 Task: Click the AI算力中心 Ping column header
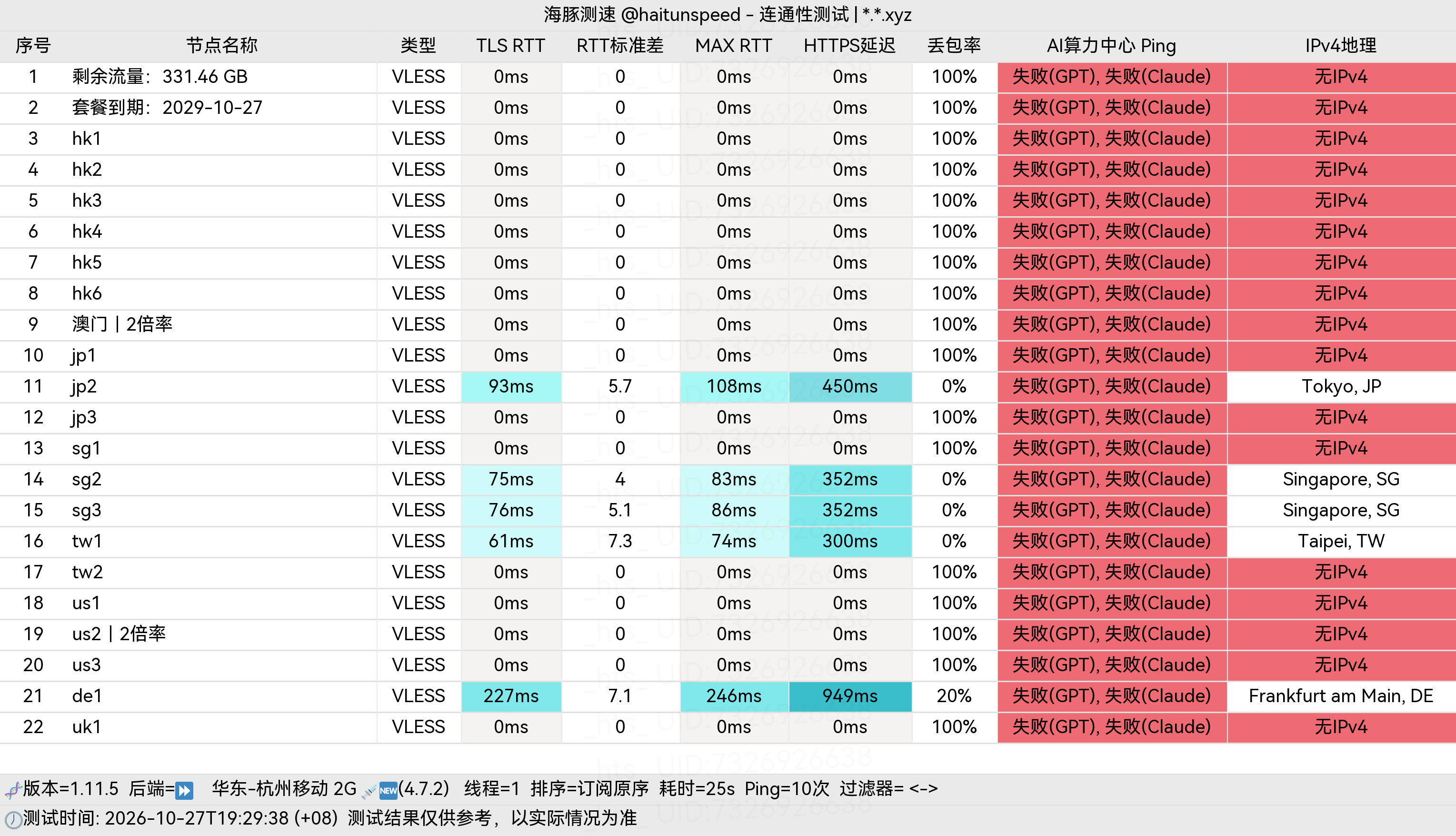pos(1111,45)
